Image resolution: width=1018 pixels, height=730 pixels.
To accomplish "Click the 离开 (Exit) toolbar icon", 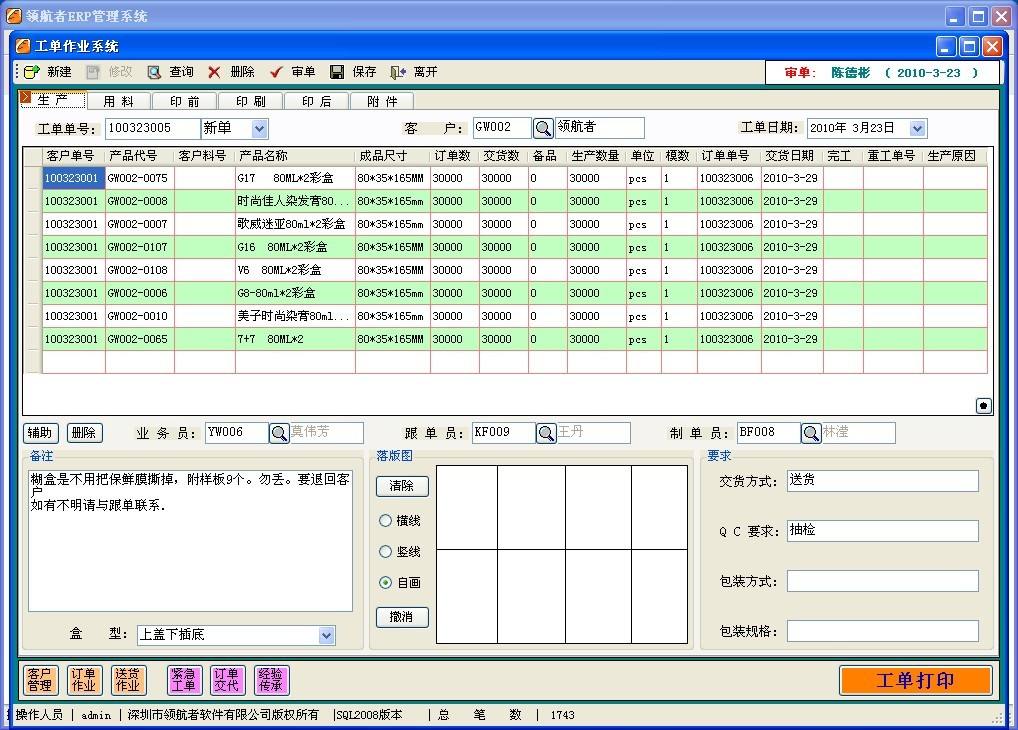I will tap(398, 72).
